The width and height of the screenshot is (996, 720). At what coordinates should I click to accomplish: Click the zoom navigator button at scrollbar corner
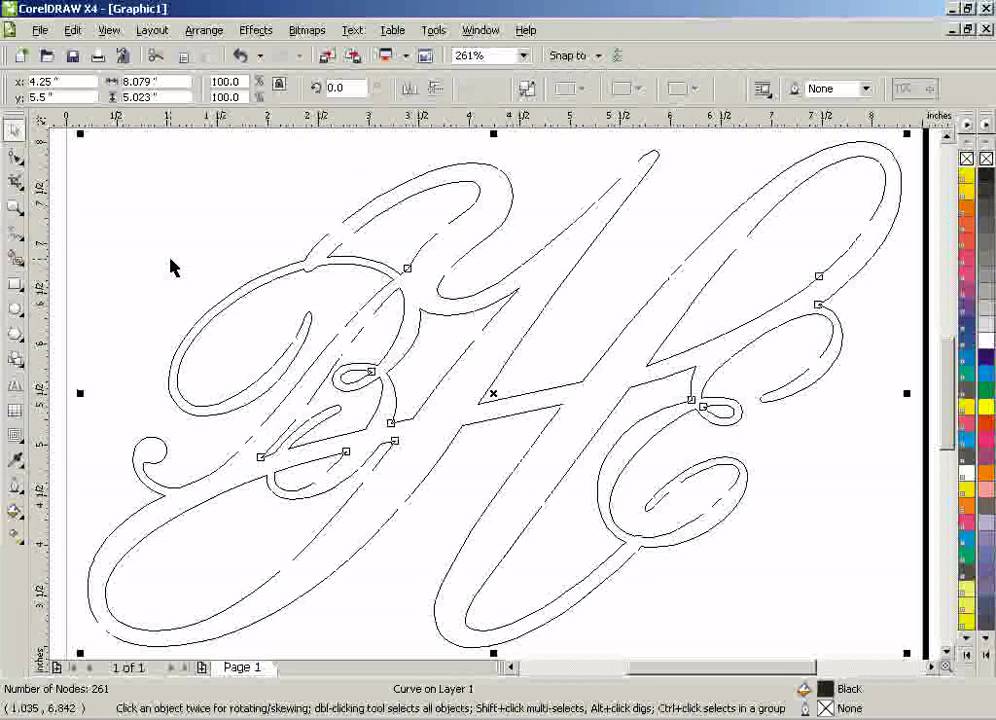(946, 667)
